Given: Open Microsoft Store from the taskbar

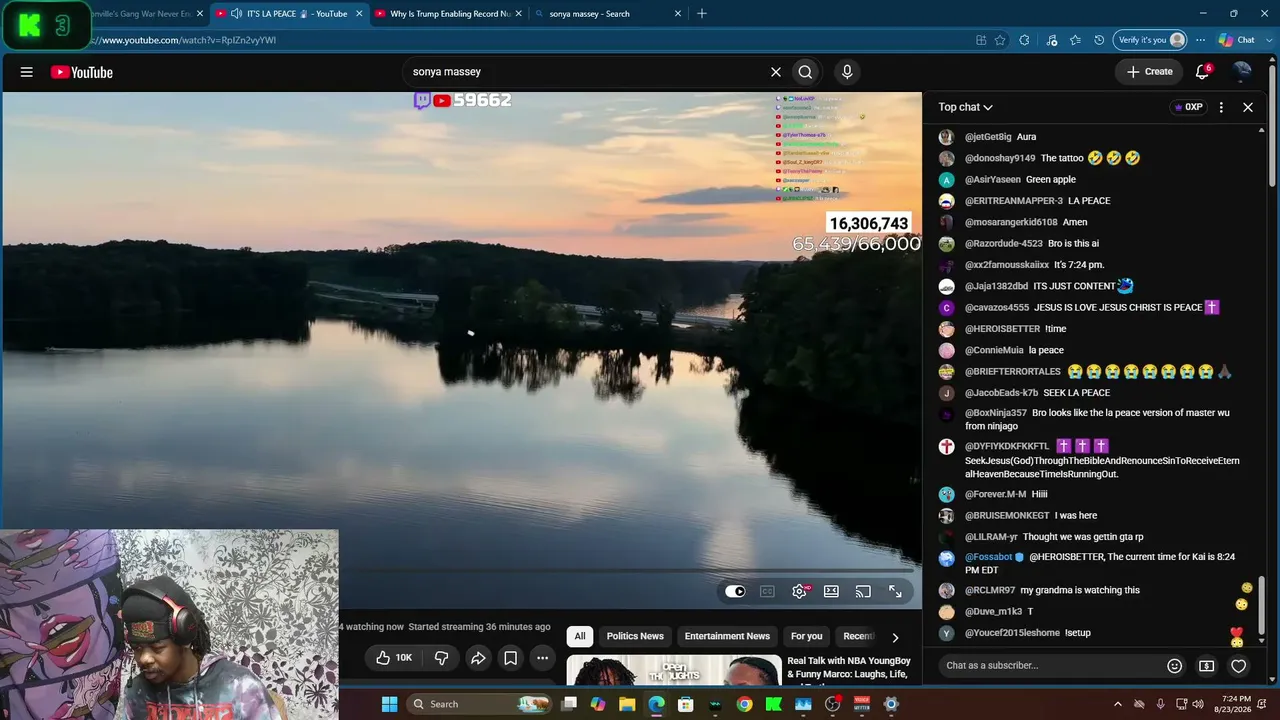Looking at the screenshot, I should point(685,704).
